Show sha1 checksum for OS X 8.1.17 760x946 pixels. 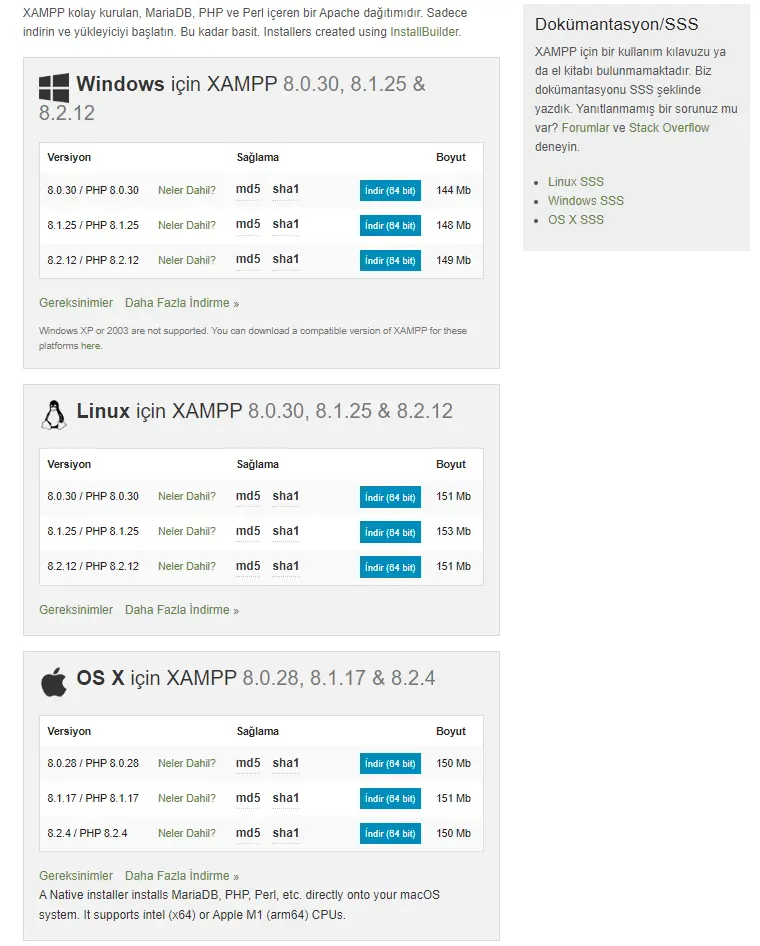click(x=286, y=798)
